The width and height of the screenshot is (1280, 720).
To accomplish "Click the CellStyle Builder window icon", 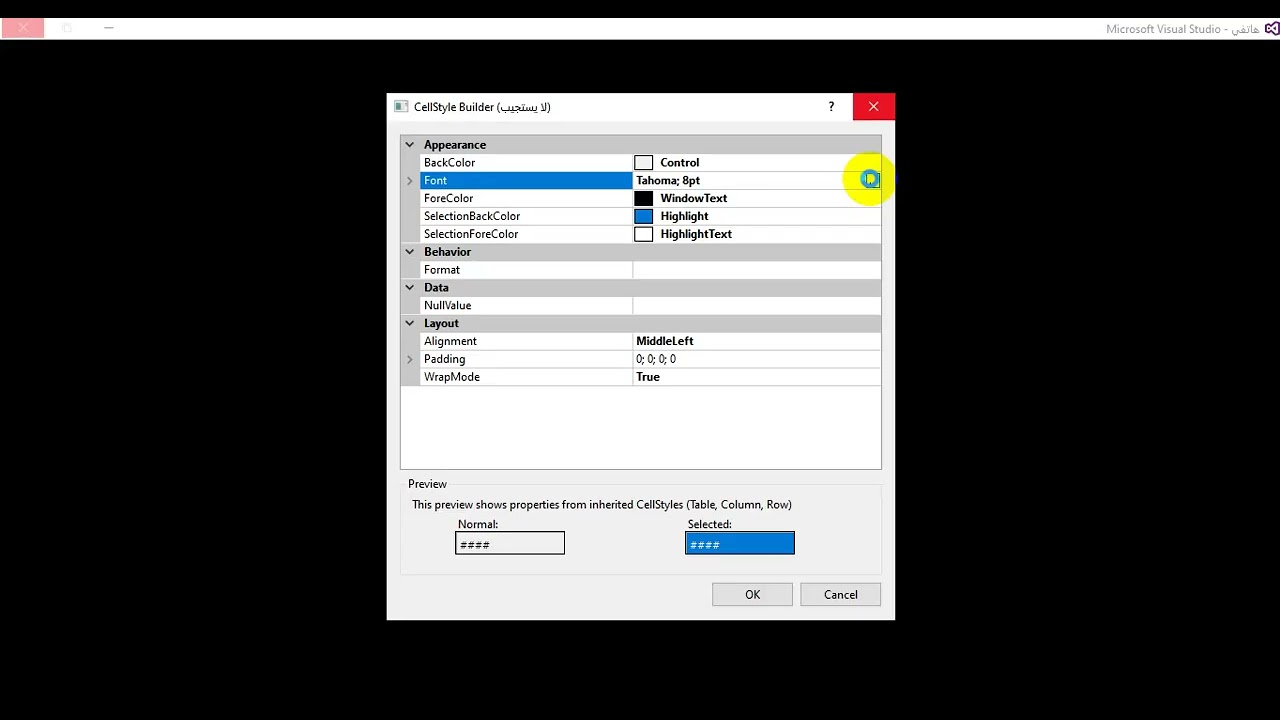I will (401, 107).
